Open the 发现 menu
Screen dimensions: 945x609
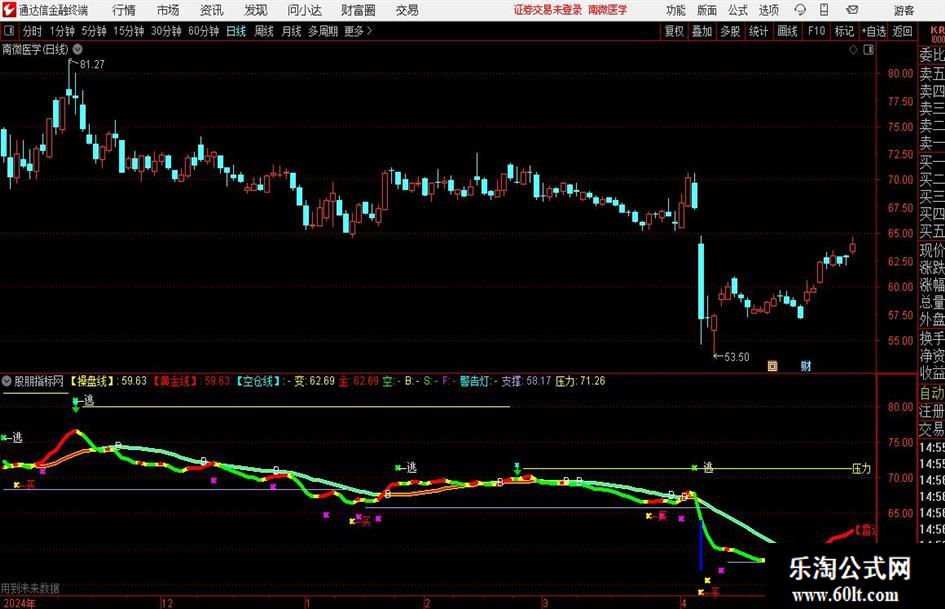256,10
